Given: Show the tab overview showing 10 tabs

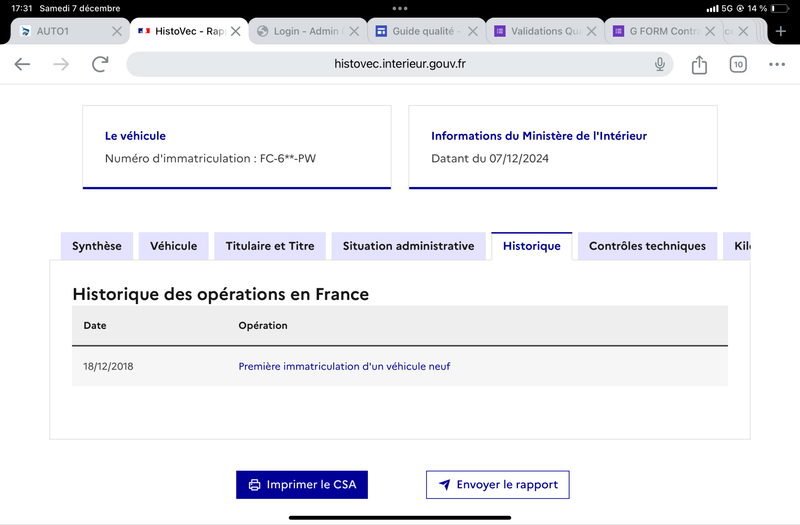Looking at the screenshot, I should click(738, 64).
